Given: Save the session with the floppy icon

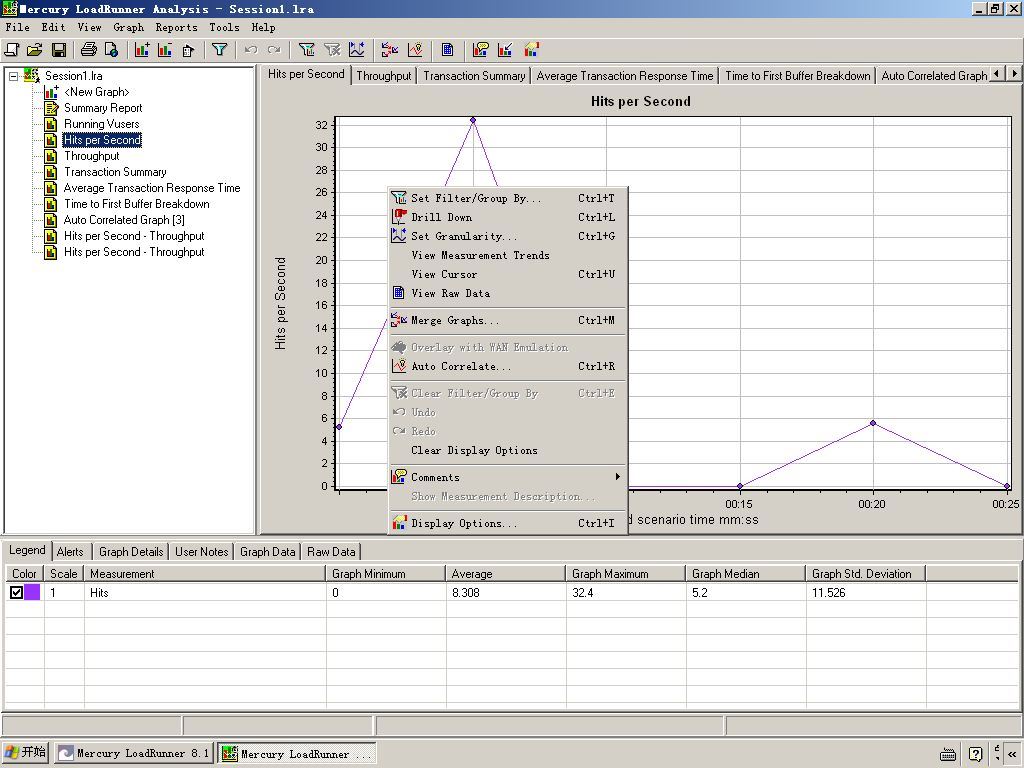Looking at the screenshot, I should (59, 50).
